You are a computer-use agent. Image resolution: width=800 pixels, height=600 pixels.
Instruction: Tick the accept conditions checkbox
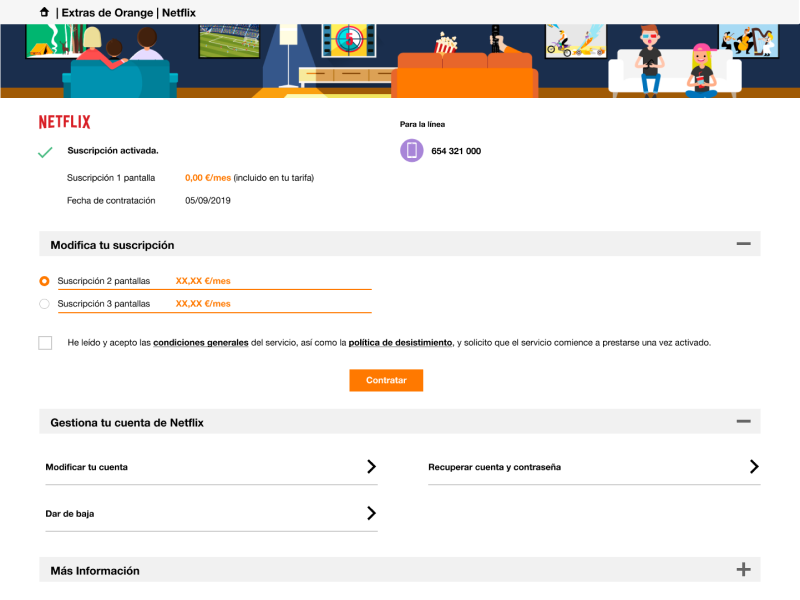pos(45,343)
